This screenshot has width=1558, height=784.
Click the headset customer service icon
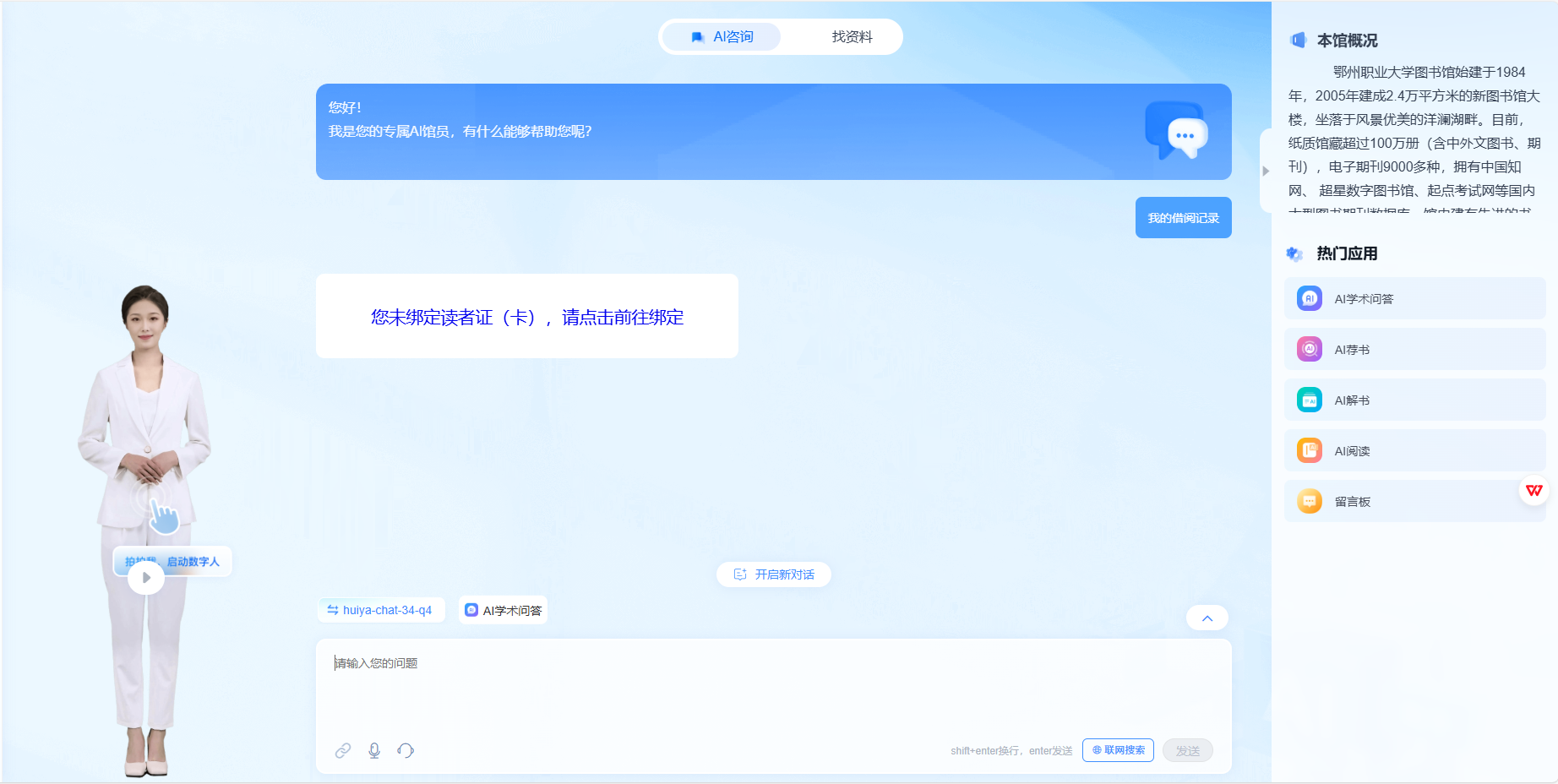(x=406, y=750)
